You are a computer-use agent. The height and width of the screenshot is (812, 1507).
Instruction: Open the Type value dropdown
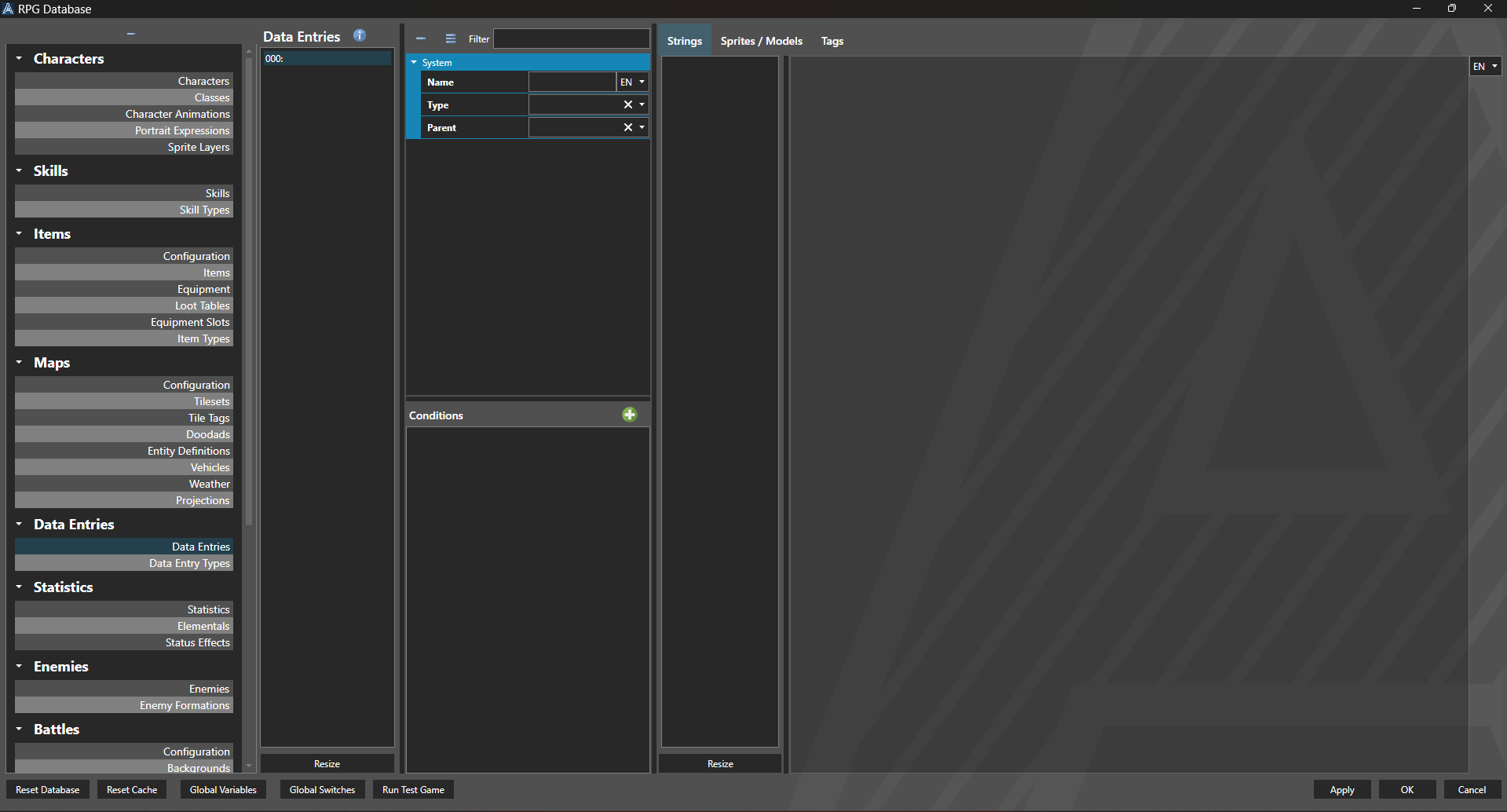[642, 104]
